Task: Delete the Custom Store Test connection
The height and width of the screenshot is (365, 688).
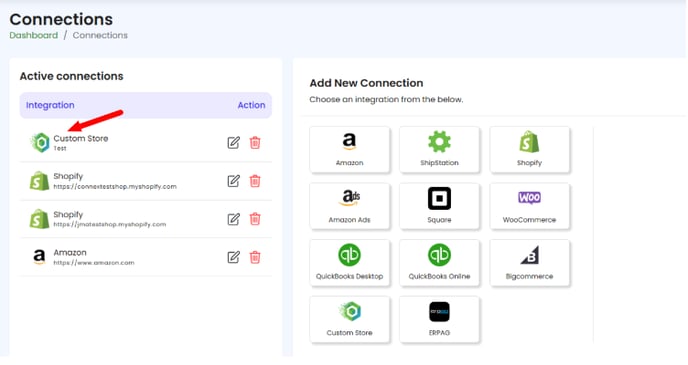Action: [255, 143]
